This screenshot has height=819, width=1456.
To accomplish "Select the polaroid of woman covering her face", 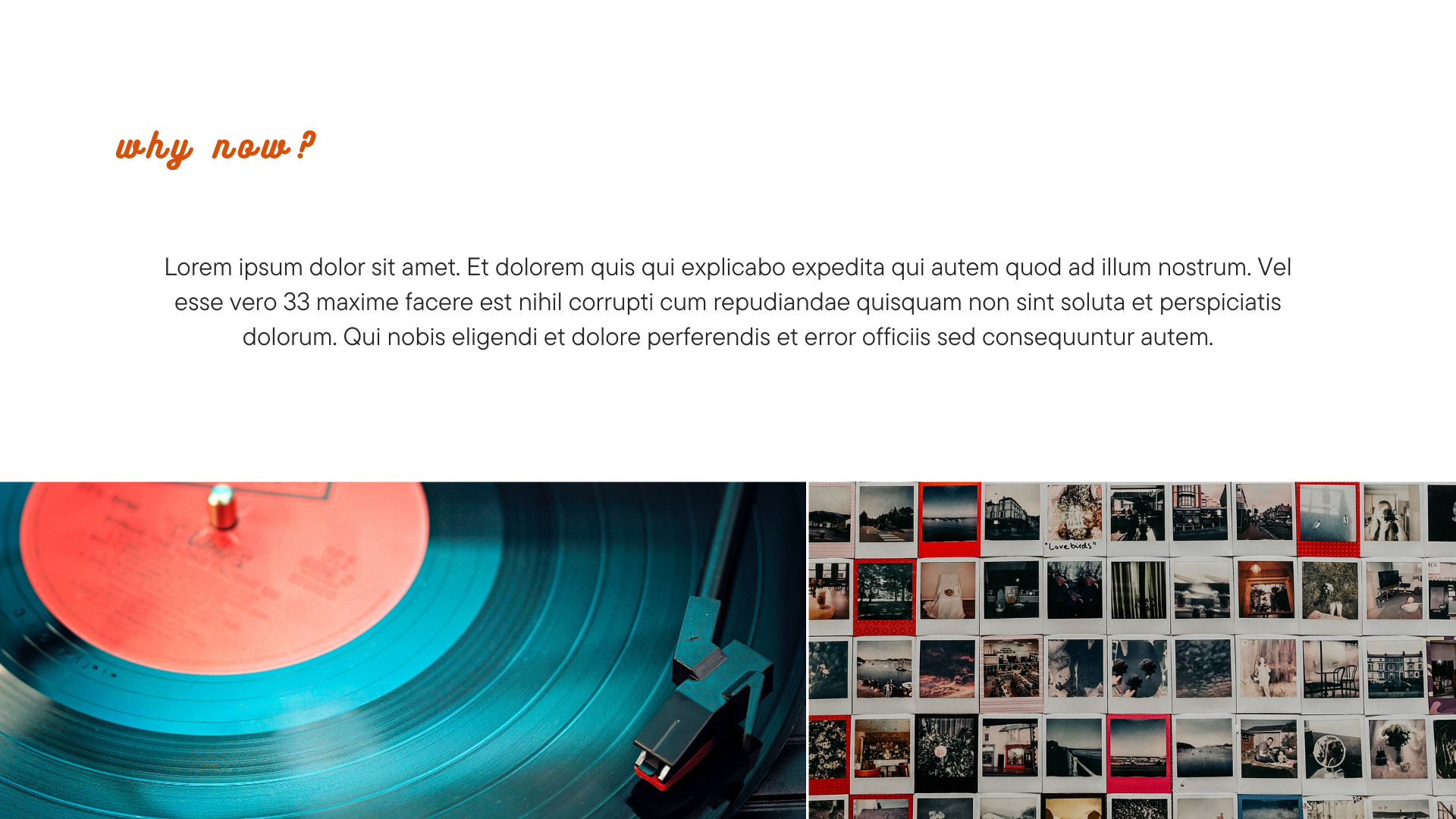I will 1392,519.
